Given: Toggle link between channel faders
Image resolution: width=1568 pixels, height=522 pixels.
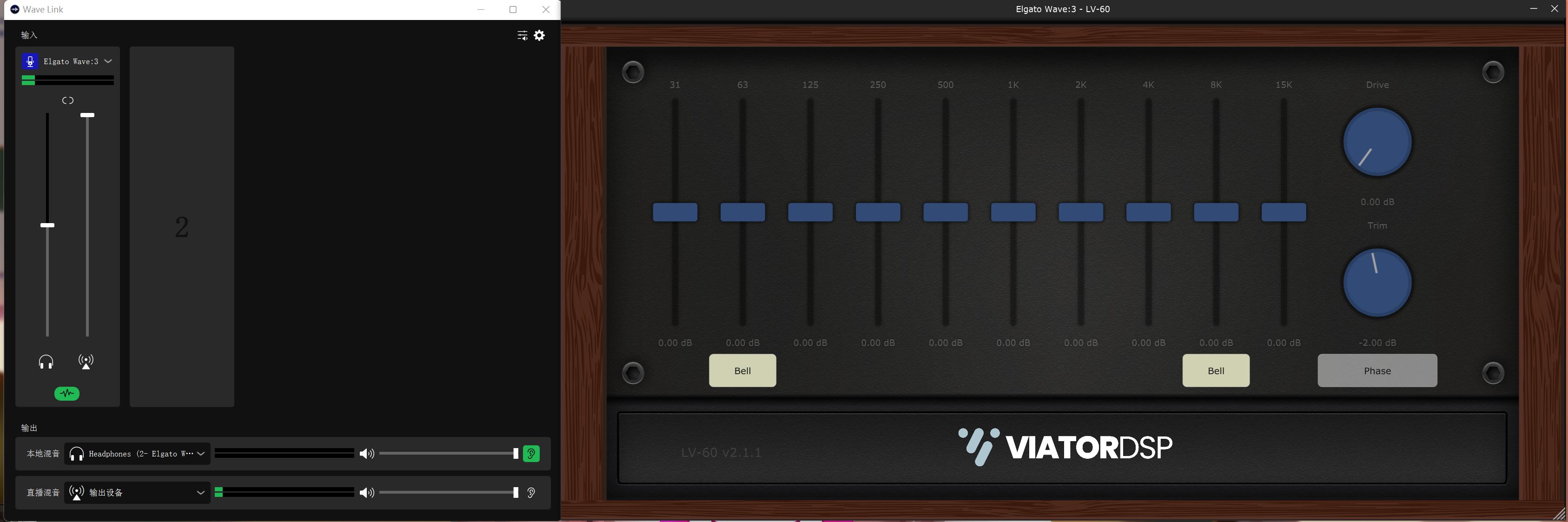Looking at the screenshot, I should tap(67, 100).
